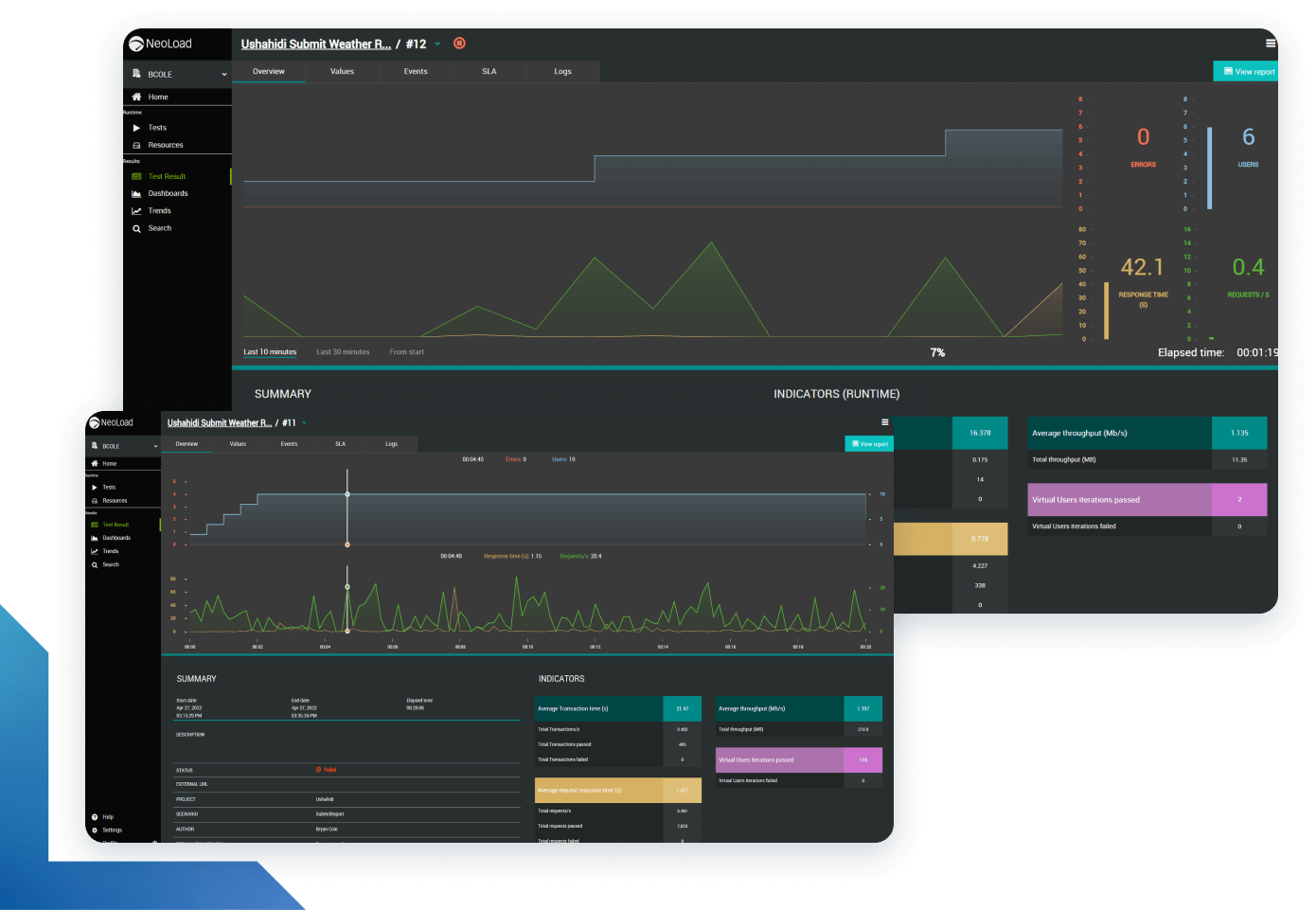Open the Dashboards panel
Viewport: 1316px width, 910px height.
coord(167,193)
